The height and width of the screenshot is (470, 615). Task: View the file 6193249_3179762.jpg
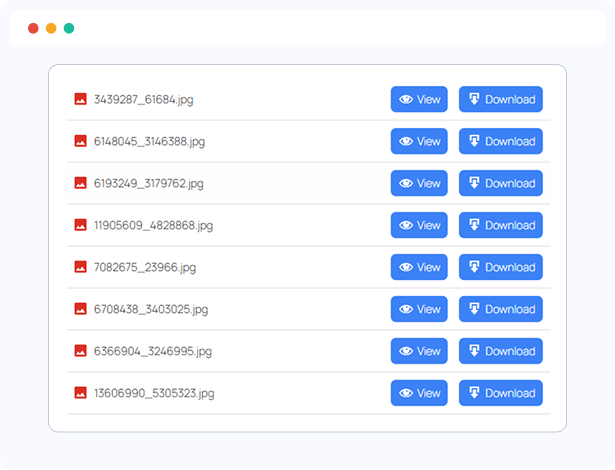coord(419,183)
